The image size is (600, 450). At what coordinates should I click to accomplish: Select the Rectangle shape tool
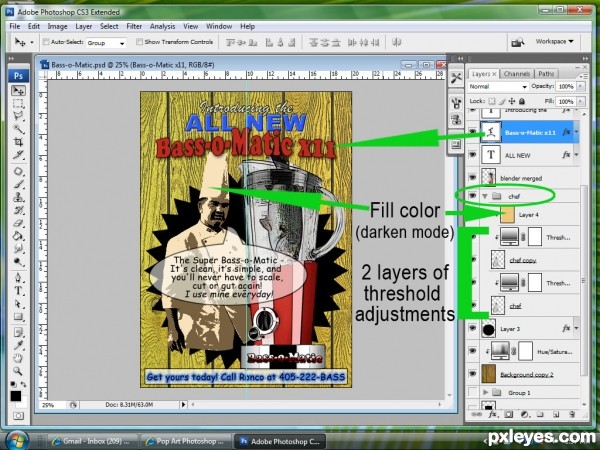pos(18,316)
